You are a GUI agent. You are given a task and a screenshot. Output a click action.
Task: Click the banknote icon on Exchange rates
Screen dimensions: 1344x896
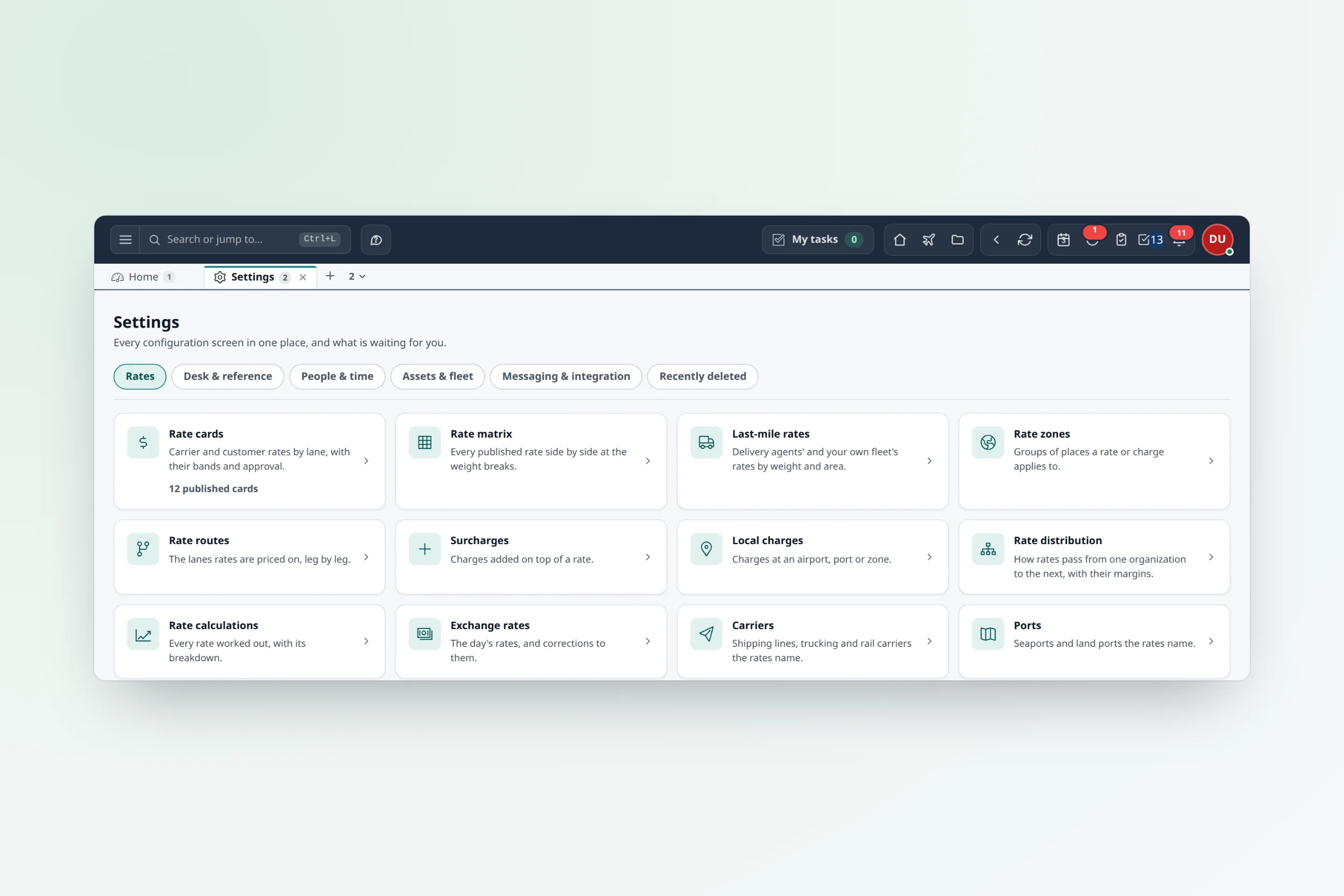pos(425,634)
